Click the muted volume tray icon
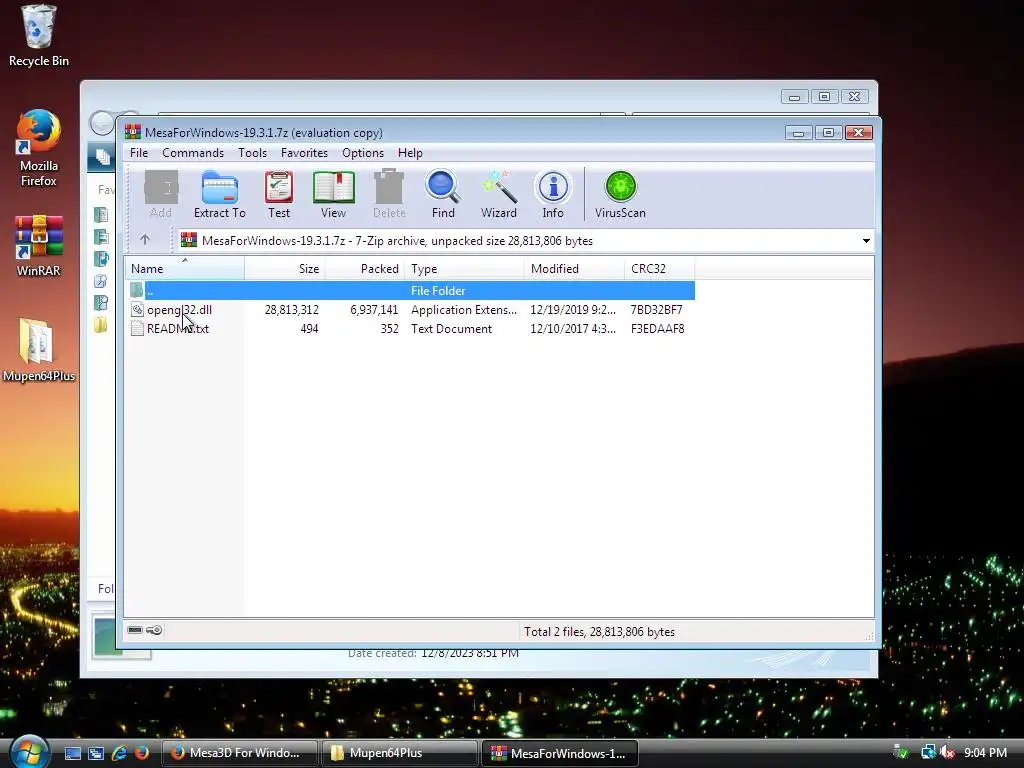 pyautogui.click(x=946, y=753)
